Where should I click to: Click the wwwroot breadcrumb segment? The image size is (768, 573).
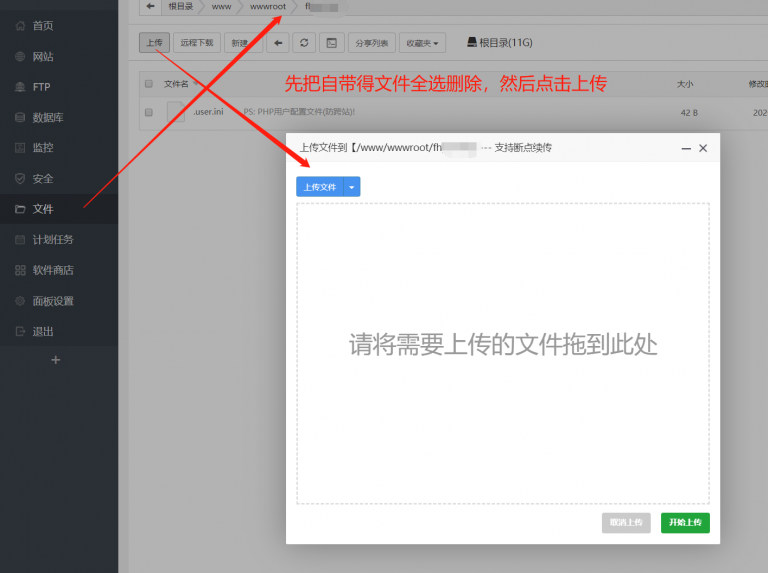point(267,6)
